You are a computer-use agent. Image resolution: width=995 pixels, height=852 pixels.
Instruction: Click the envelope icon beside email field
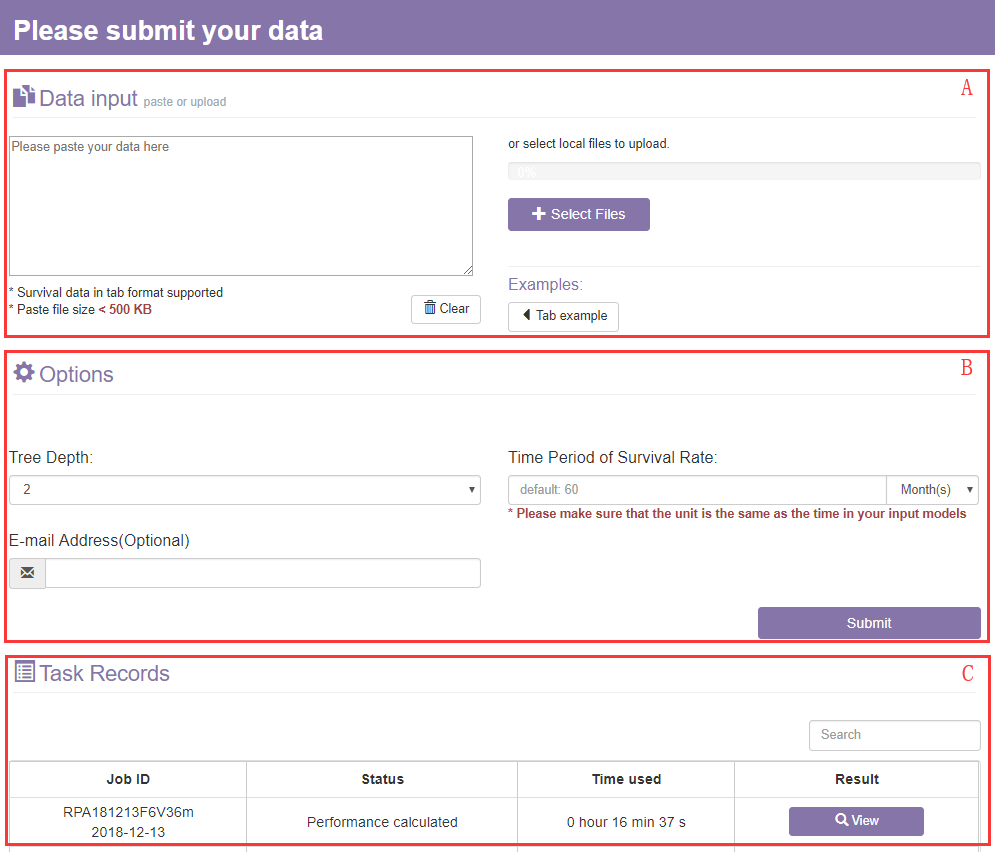[27, 573]
